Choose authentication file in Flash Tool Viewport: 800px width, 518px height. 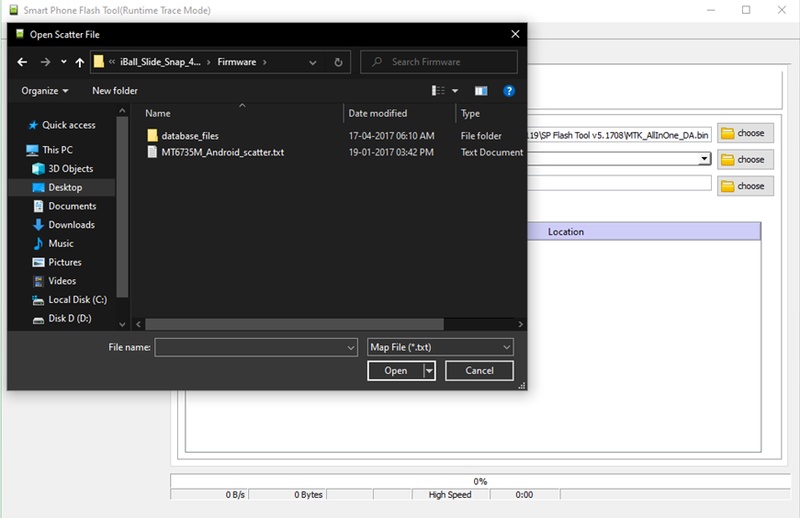(745, 186)
